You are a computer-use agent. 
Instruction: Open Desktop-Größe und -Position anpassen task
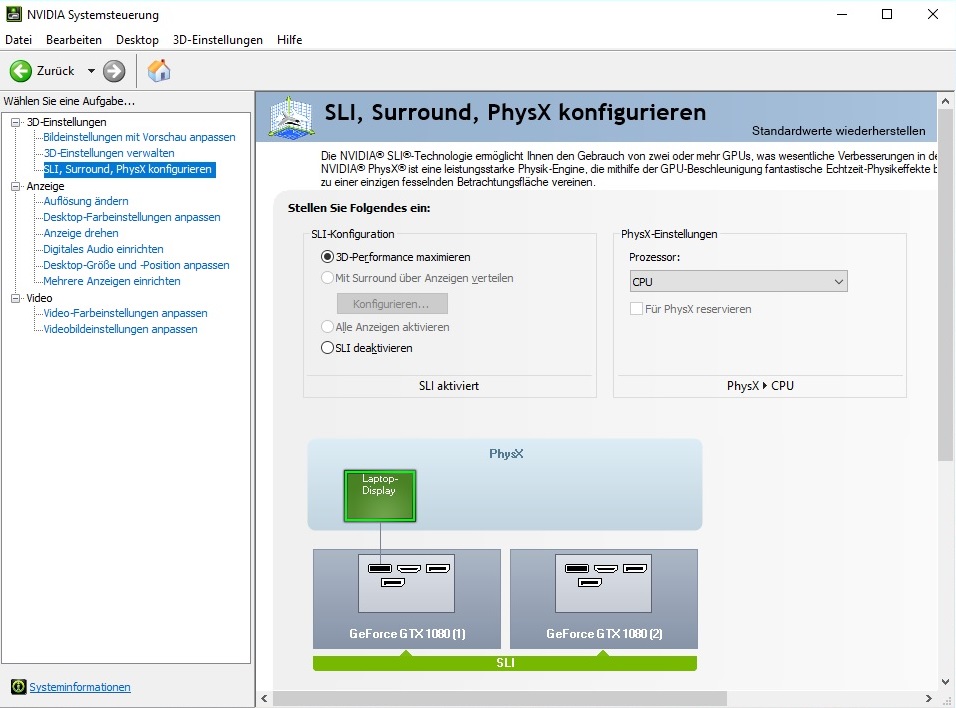(x=137, y=265)
